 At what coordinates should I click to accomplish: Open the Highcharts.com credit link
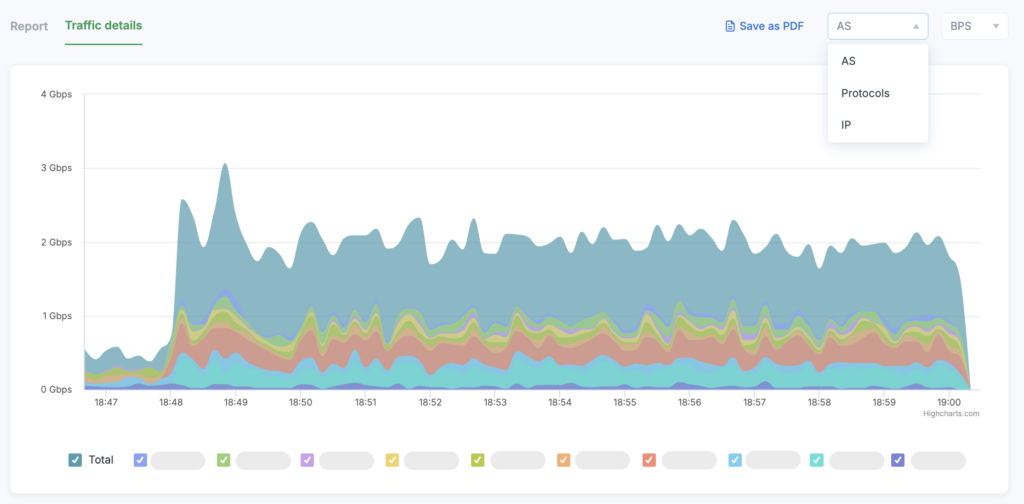tap(951, 412)
